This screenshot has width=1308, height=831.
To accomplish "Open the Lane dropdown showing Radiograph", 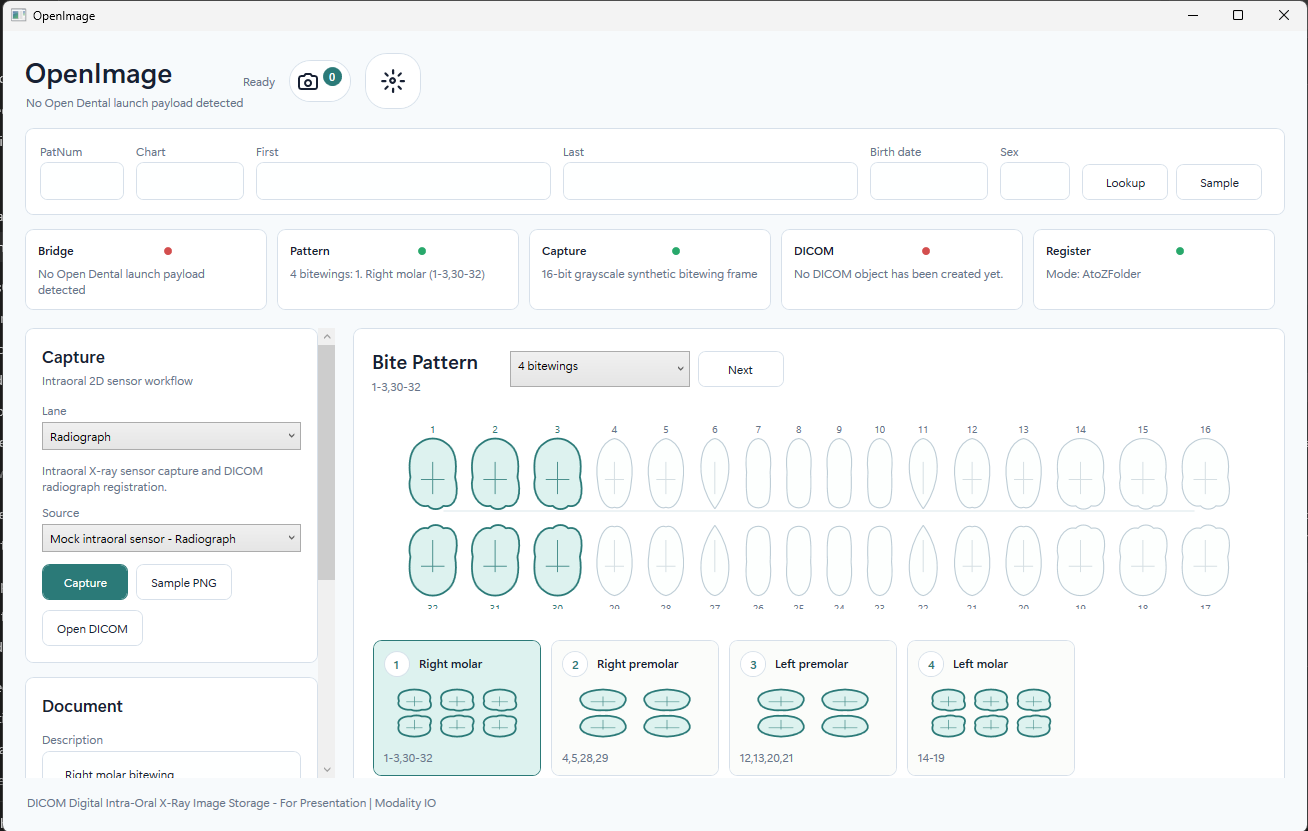I will pos(171,436).
